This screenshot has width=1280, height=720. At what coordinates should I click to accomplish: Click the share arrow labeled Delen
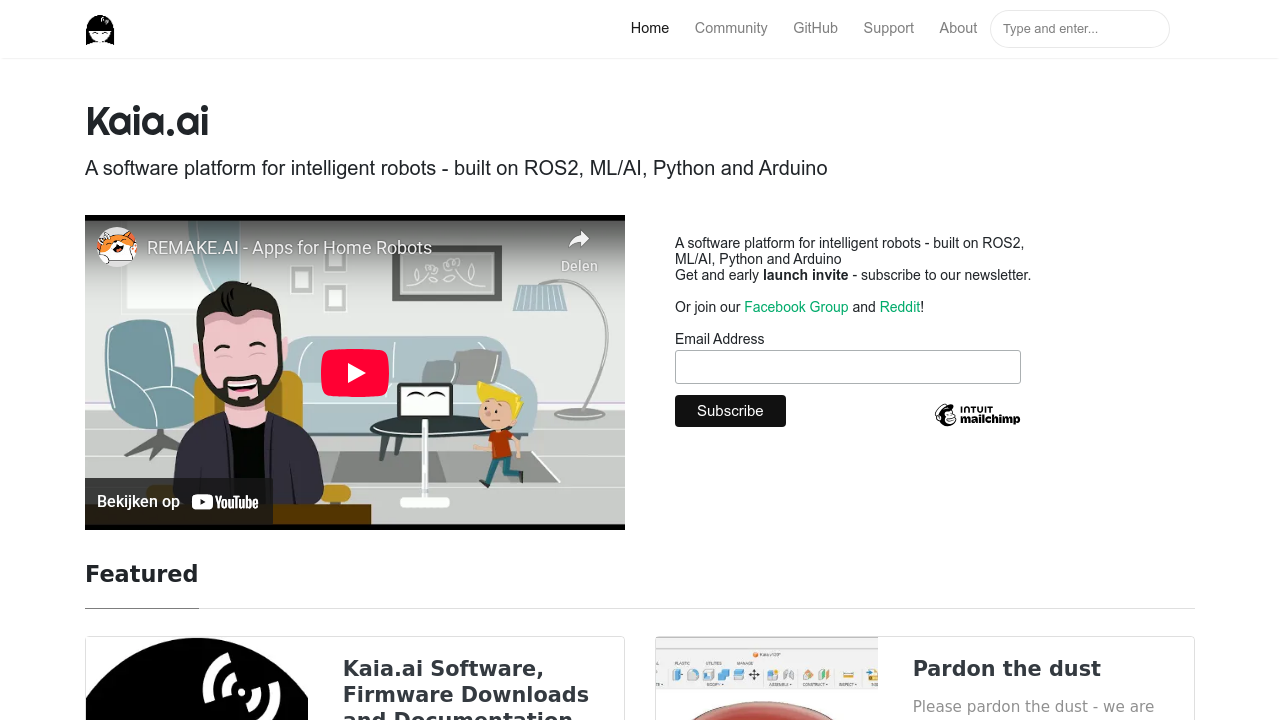coord(579,239)
